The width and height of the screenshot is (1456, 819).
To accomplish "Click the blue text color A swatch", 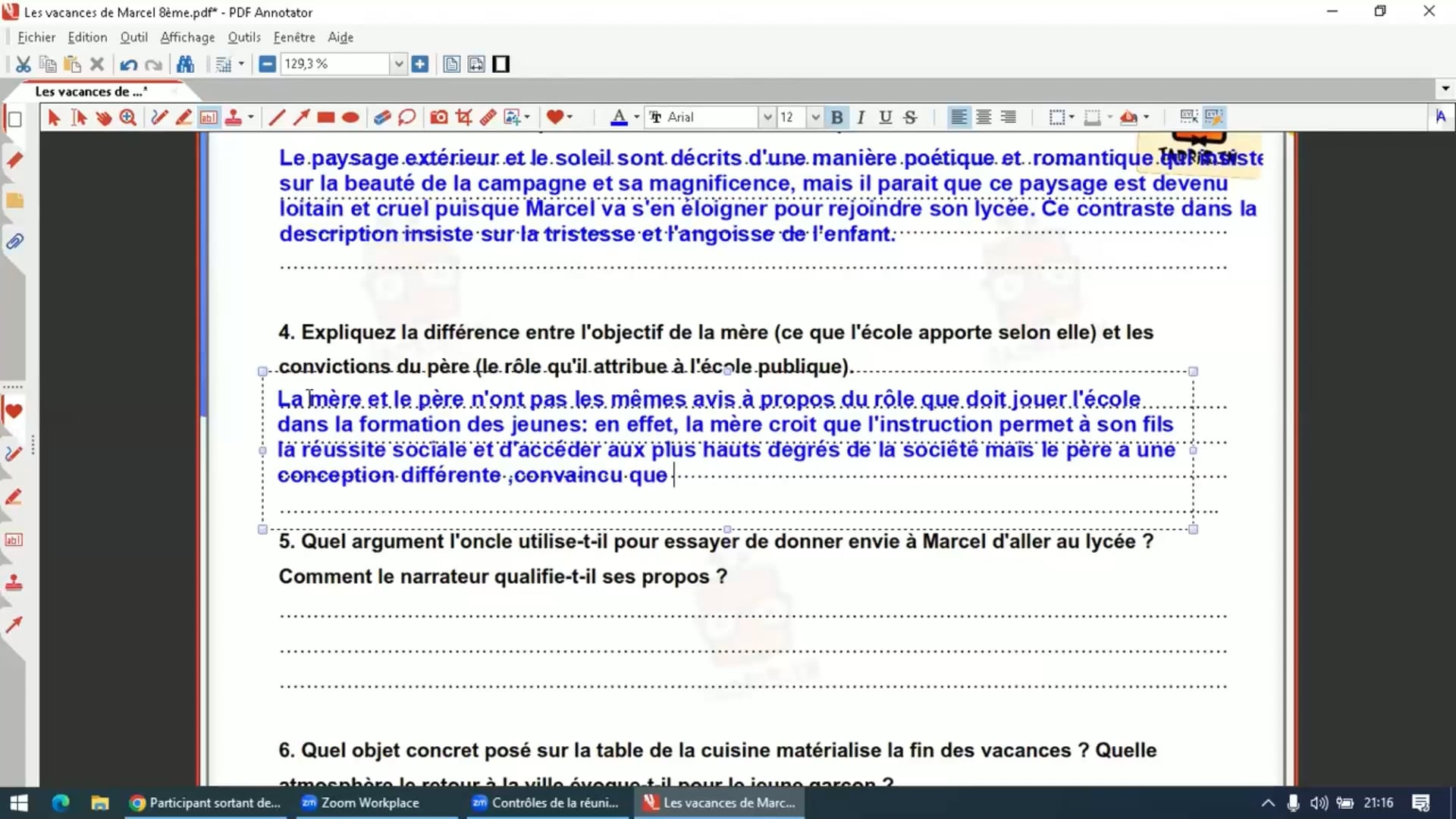I will point(619,118).
